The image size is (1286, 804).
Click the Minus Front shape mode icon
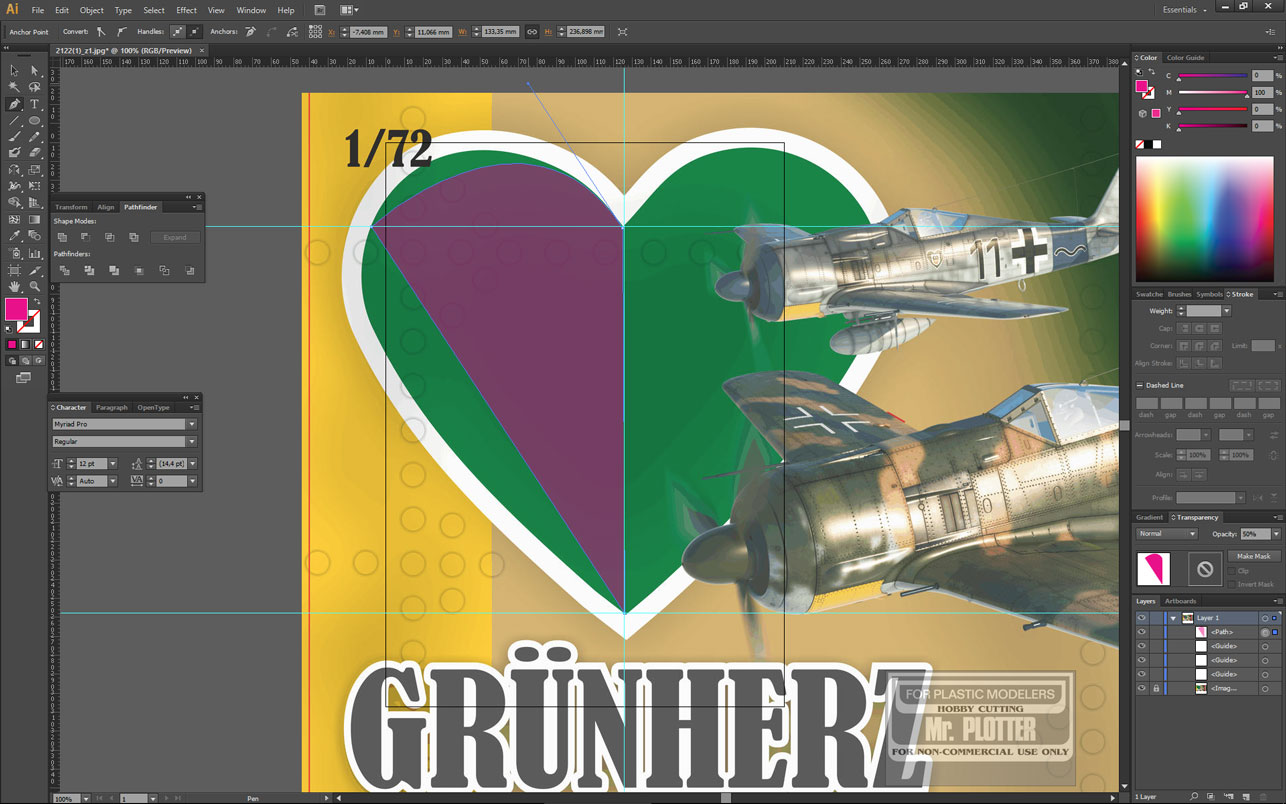(86, 237)
